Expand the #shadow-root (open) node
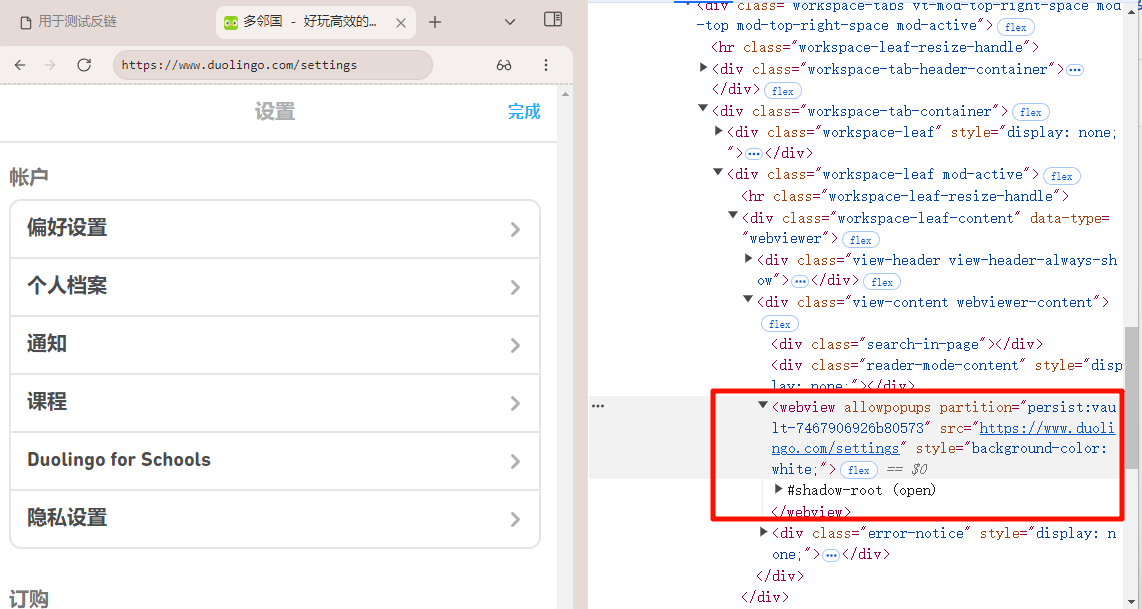The image size is (1142, 609). (779, 490)
